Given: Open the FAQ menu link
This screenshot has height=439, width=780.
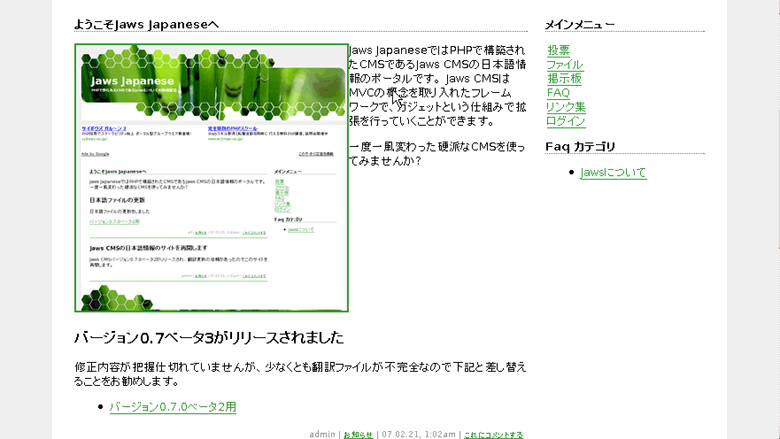Looking at the screenshot, I should (558, 93).
